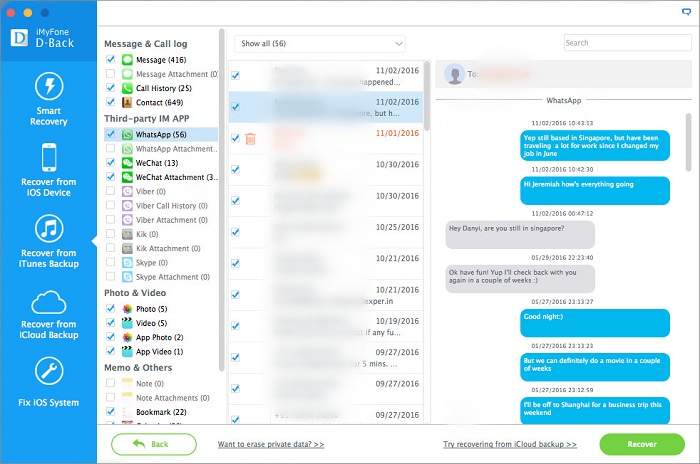Enable the Viber Call History (0) checkbox
The width and height of the screenshot is (700, 464).
(x=111, y=205)
